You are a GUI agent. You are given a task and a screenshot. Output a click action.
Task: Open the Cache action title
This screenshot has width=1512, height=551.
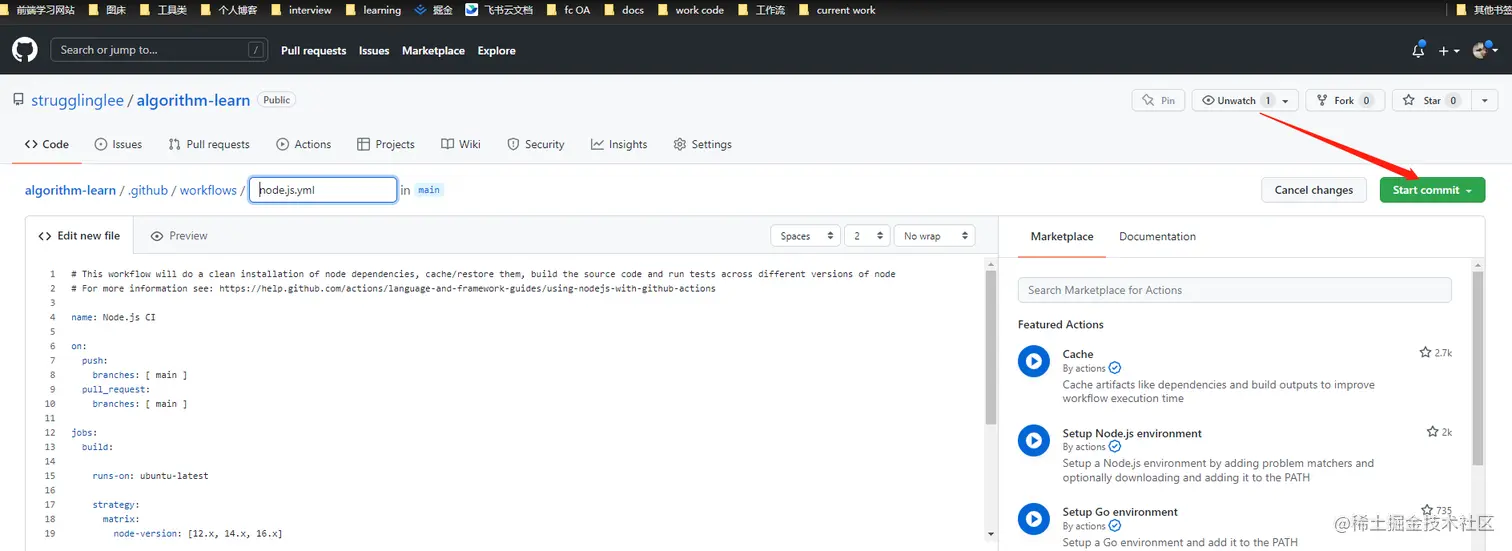pyautogui.click(x=1078, y=354)
